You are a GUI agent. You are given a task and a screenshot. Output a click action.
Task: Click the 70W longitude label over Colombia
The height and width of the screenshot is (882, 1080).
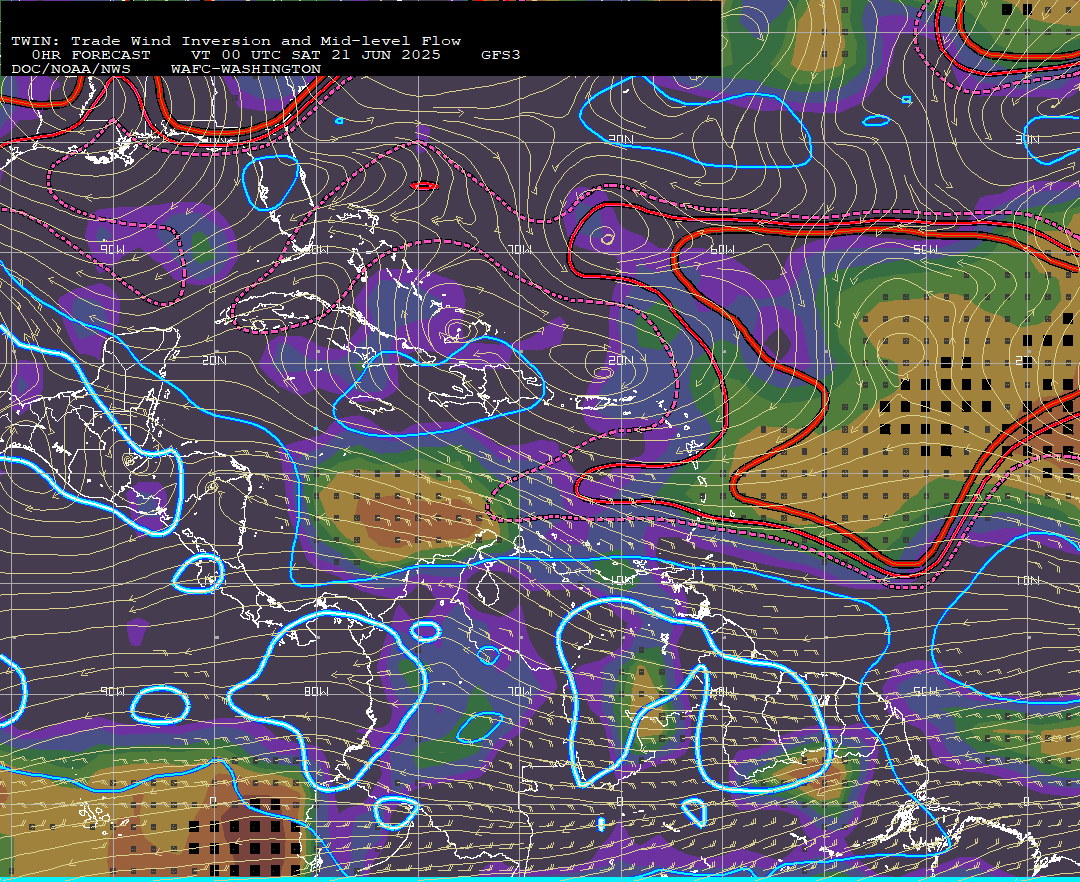[x=519, y=691]
